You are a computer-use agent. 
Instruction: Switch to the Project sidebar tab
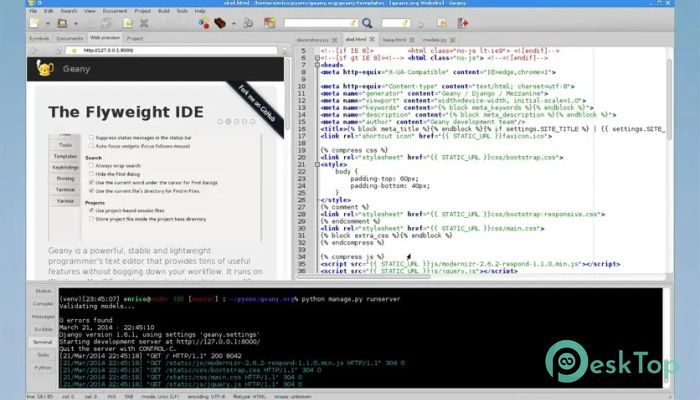(x=135, y=38)
